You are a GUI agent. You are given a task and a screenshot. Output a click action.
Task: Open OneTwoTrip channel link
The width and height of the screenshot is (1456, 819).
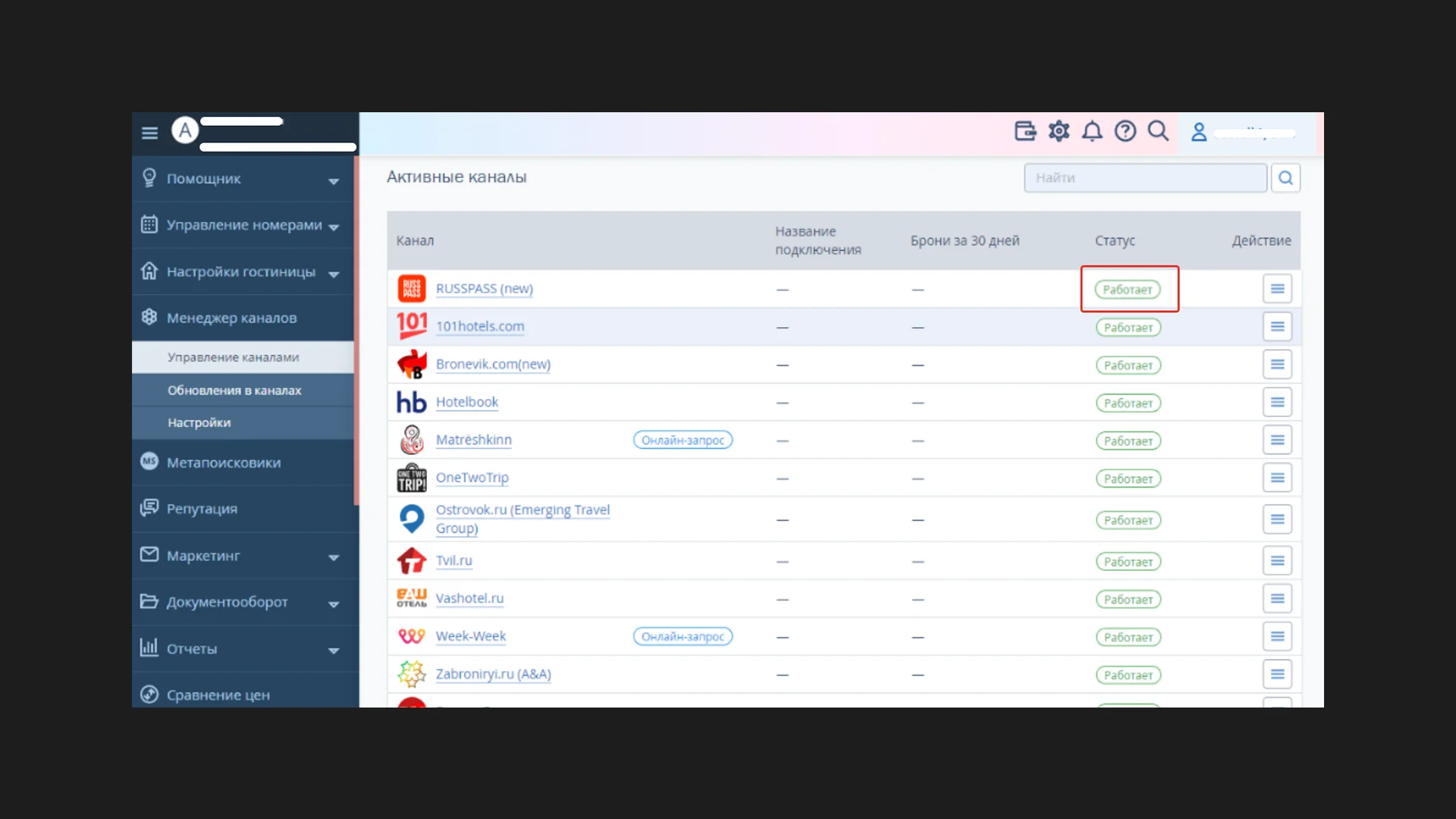[472, 478]
